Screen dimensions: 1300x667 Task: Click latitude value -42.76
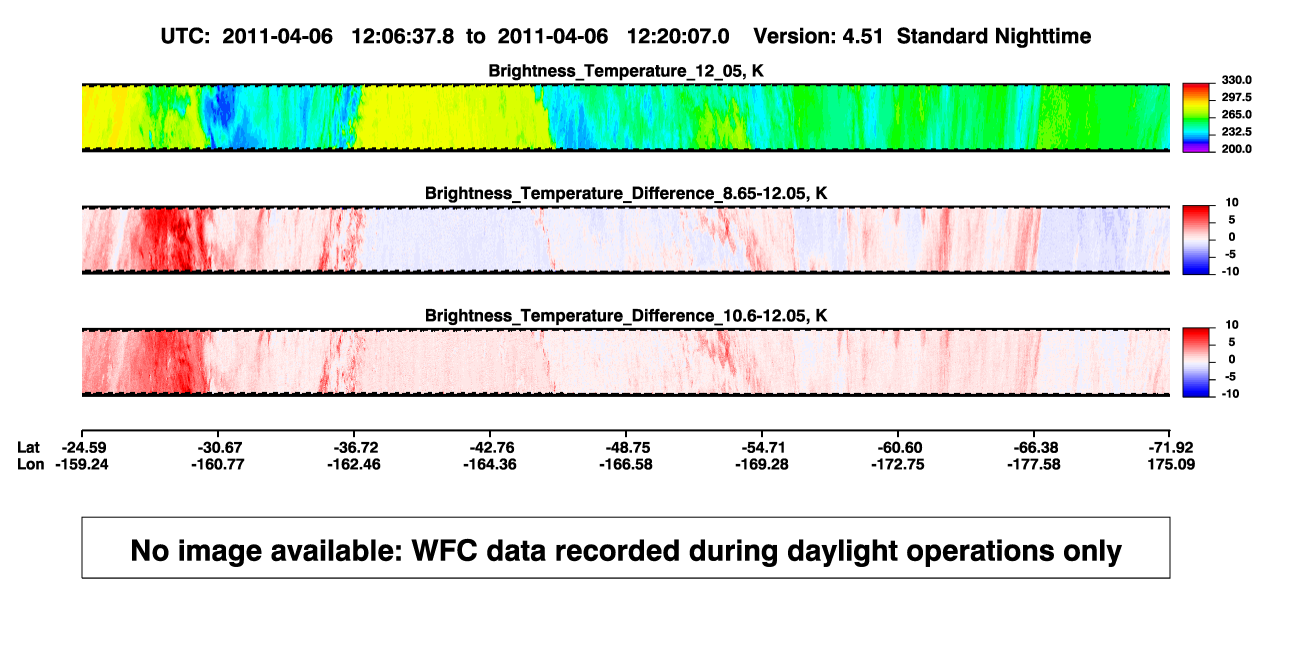point(490,447)
